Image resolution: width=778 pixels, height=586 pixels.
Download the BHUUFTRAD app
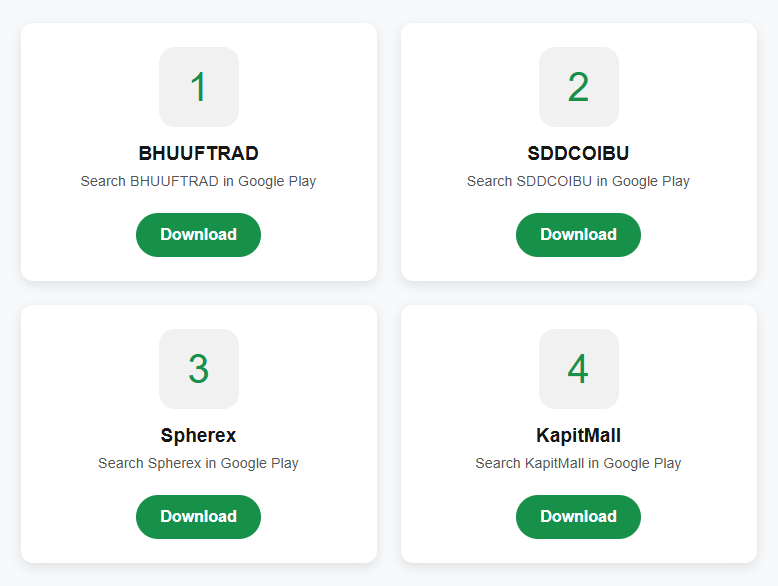coord(198,234)
